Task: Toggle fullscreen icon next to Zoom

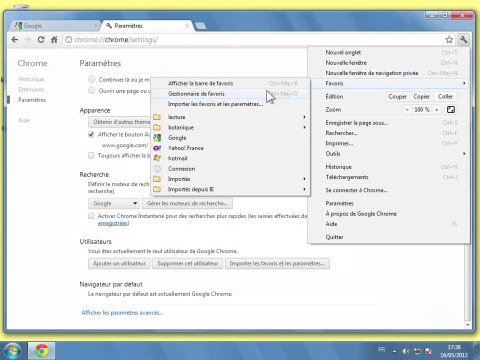Action: 451,110
